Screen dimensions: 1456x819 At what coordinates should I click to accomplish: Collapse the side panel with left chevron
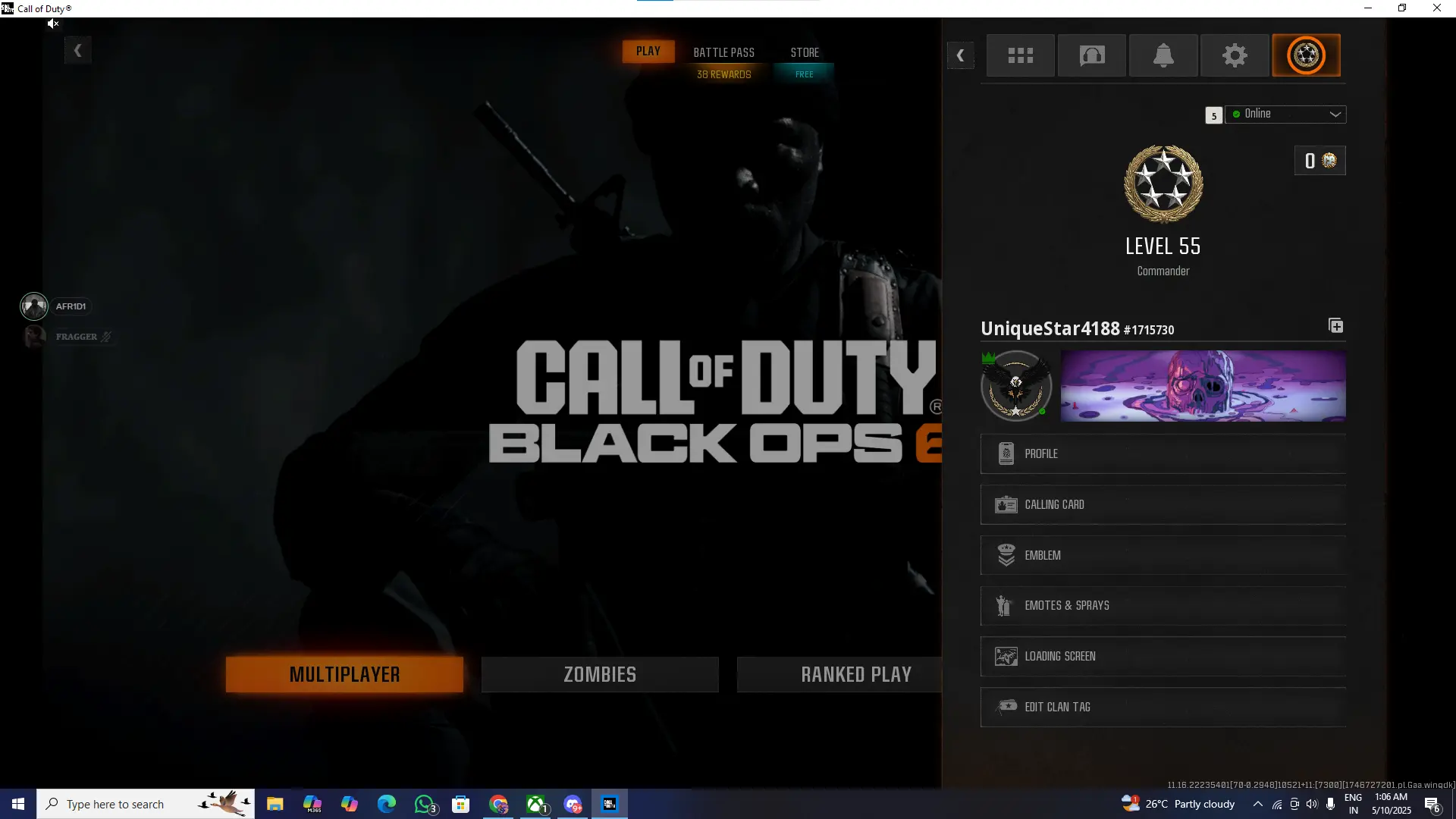pos(960,55)
